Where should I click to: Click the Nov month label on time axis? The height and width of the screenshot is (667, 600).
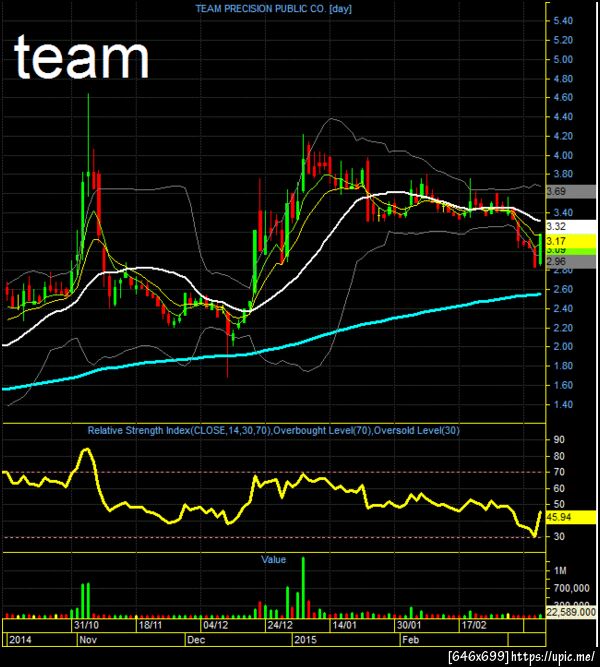pyautogui.click(x=88, y=640)
